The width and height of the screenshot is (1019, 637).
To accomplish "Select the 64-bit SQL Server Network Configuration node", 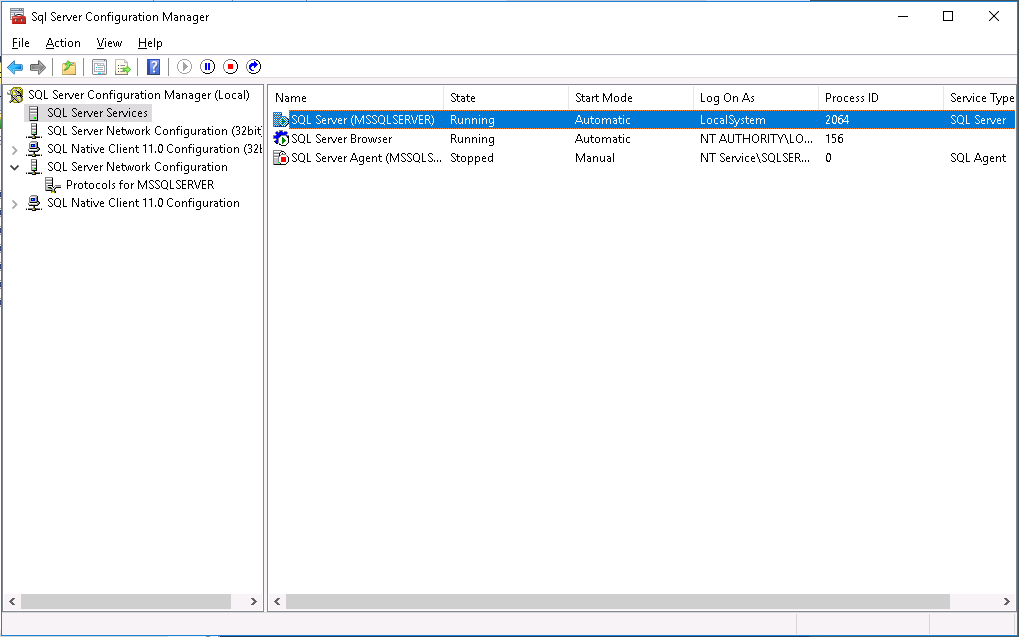I will tap(137, 167).
